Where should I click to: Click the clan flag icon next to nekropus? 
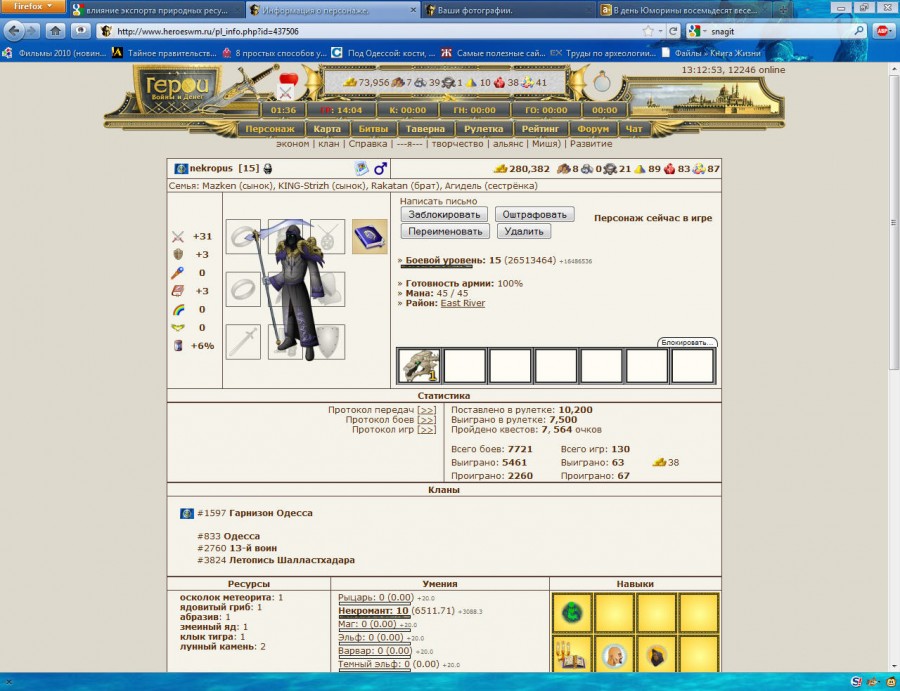181,168
